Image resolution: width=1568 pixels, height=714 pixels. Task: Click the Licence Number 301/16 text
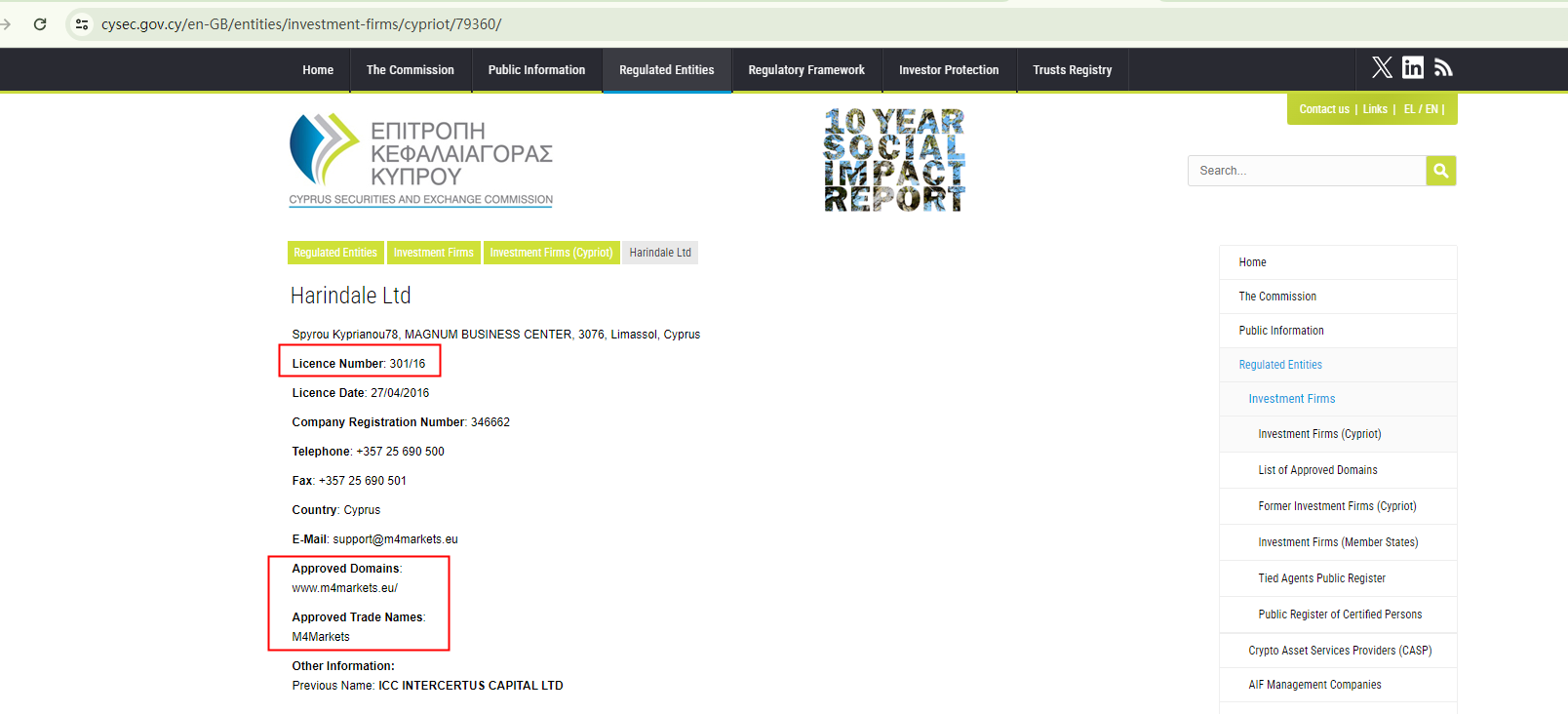359,364
